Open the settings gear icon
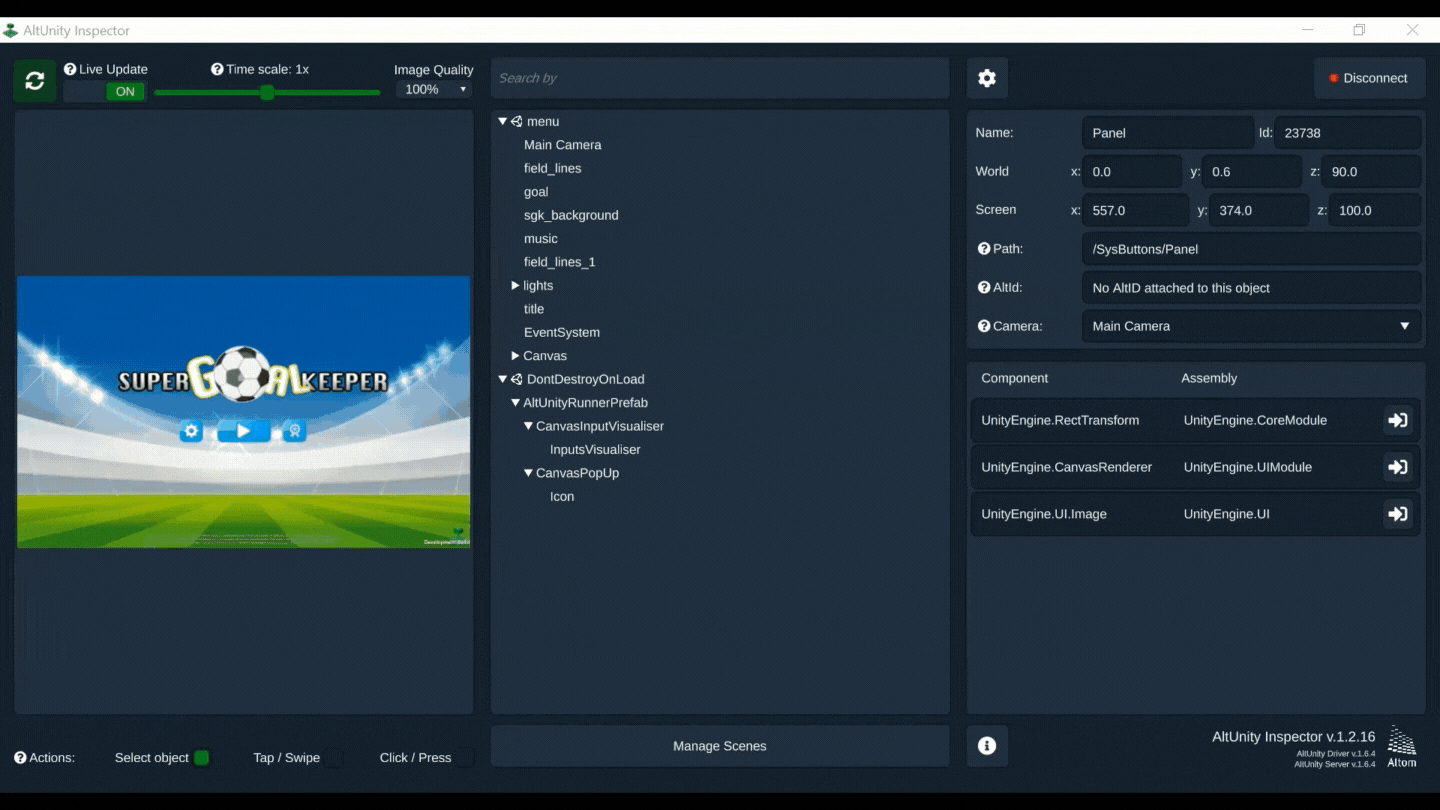The width and height of the screenshot is (1440, 810). click(987, 78)
